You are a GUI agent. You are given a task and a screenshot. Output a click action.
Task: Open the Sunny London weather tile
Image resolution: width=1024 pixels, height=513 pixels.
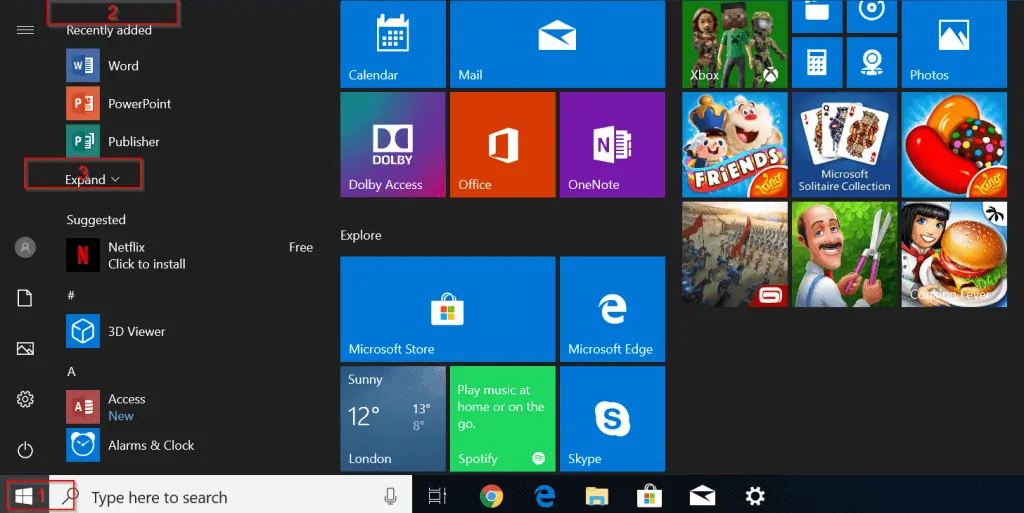click(393, 418)
